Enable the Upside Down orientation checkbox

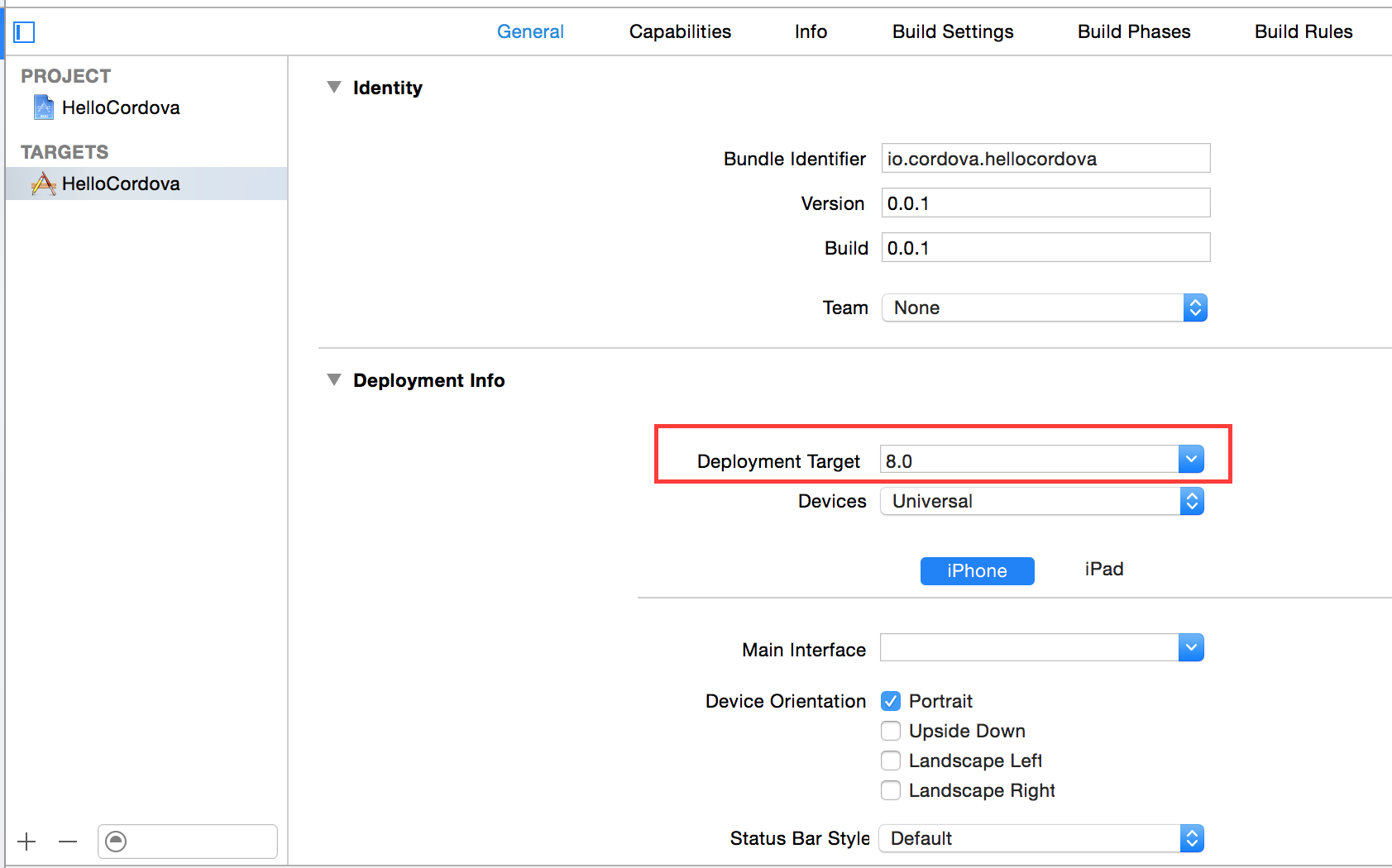point(891,731)
